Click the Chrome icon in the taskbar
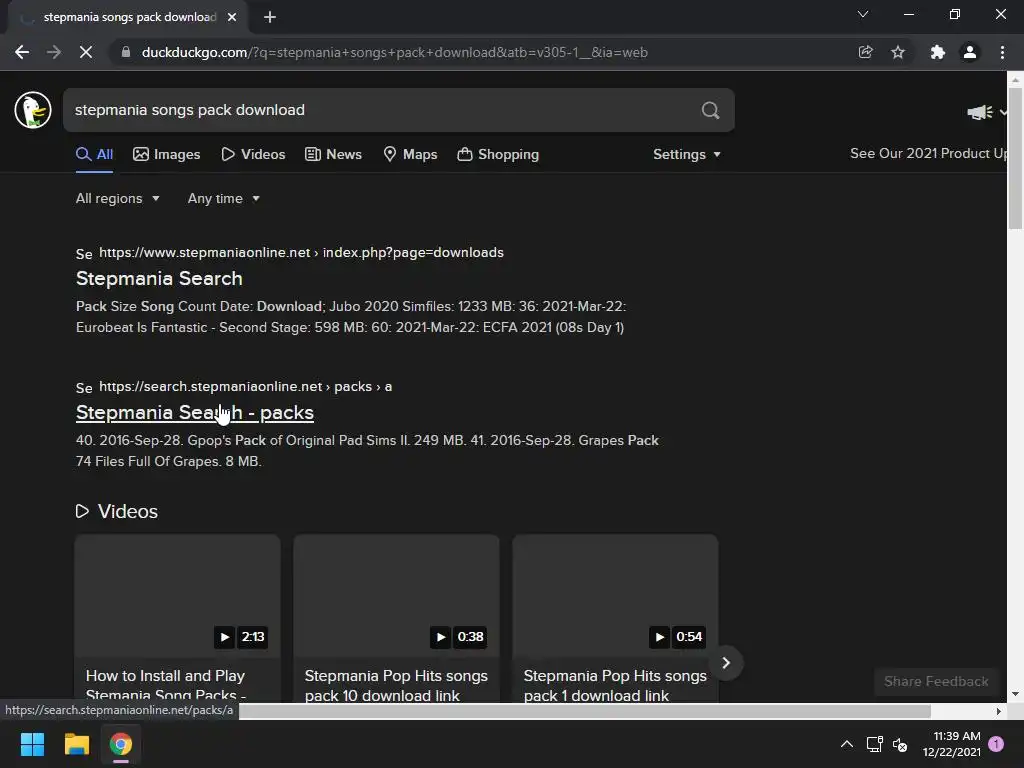The height and width of the screenshot is (768, 1024). pos(121,744)
